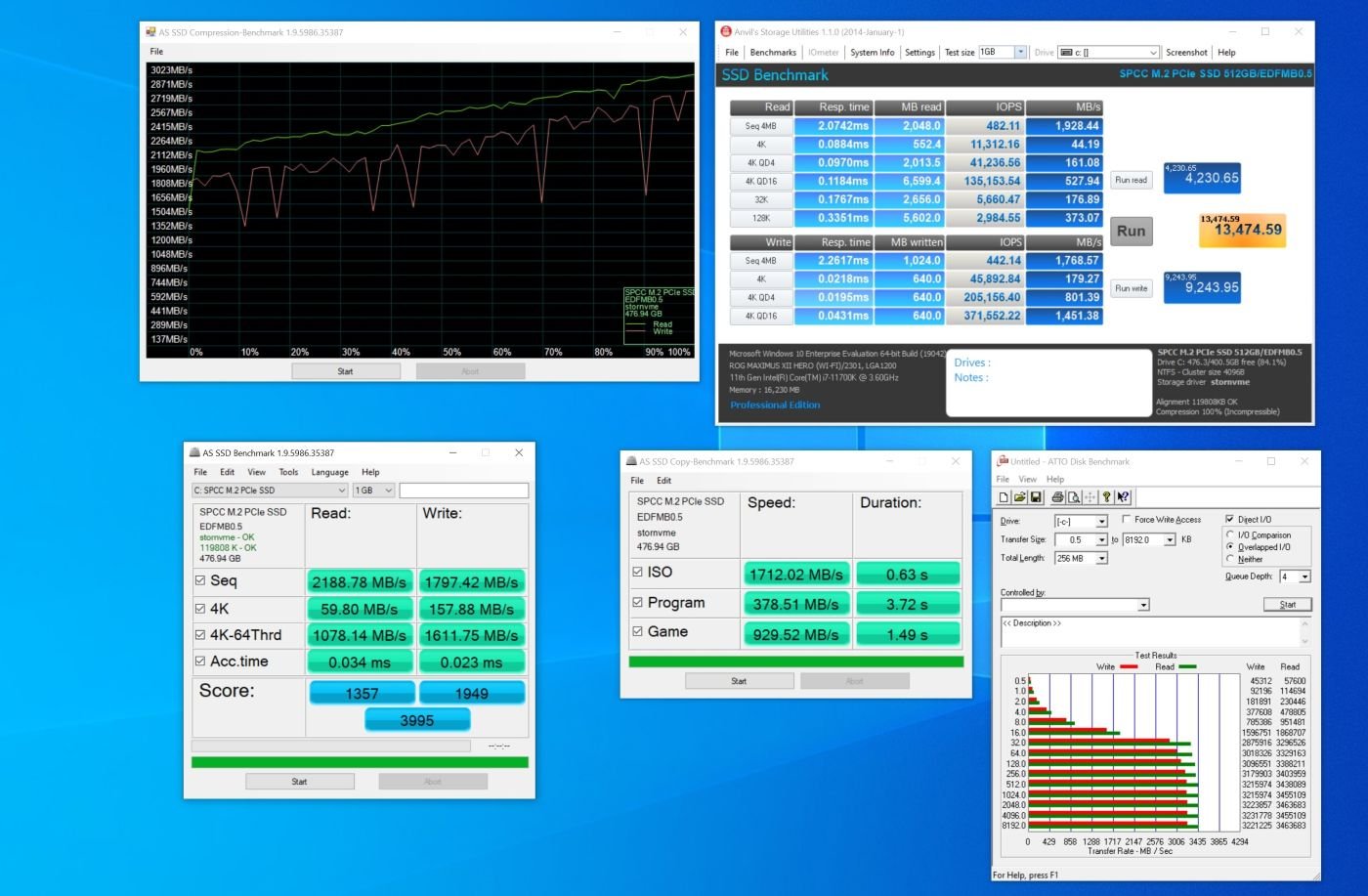Screen dimensions: 1368x896
Task: Click the Context Help arrow icon in ATTO
Action: 1123,497
